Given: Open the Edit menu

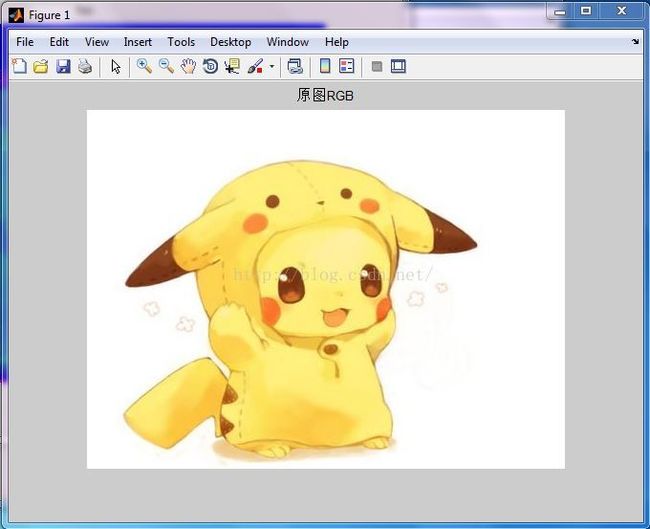Looking at the screenshot, I should [x=59, y=42].
